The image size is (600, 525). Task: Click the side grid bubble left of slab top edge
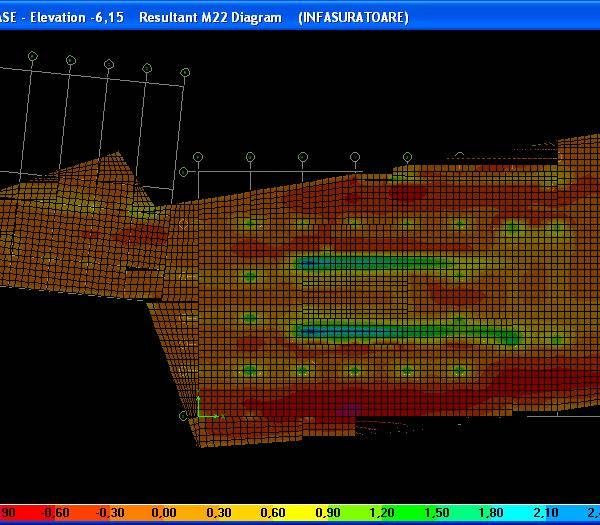coord(183,172)
